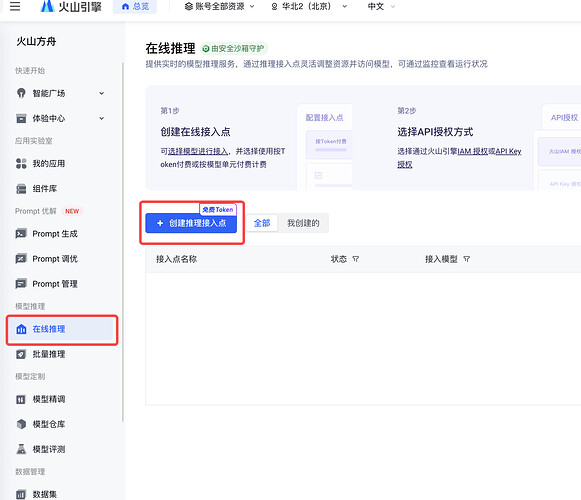The image size is (581, 500).
Task: Click the 创建推理接入点 button
Action: pyautogui.click(x=191, y=223)
